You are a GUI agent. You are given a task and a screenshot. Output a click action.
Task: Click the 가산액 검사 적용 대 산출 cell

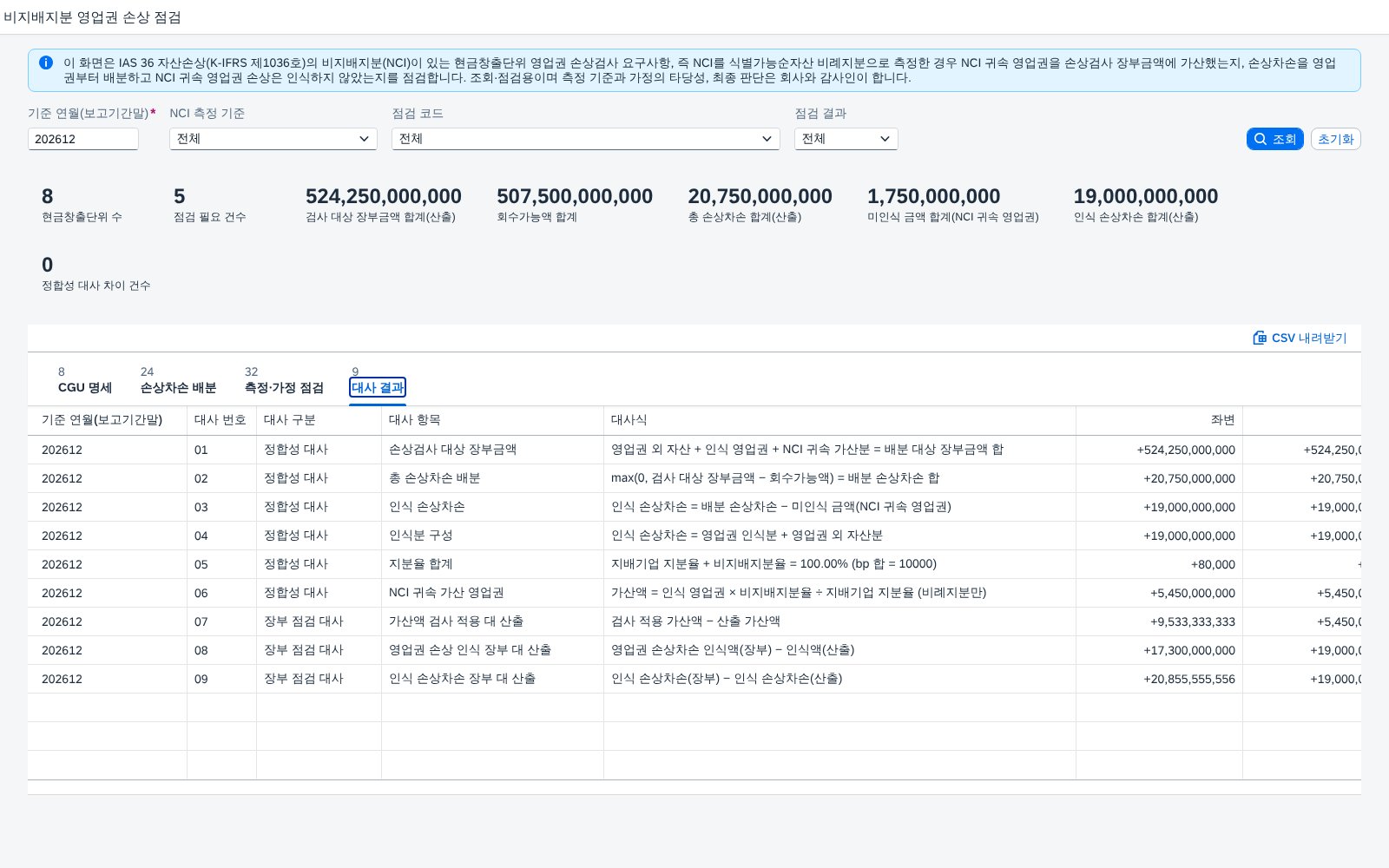point(492,621)
